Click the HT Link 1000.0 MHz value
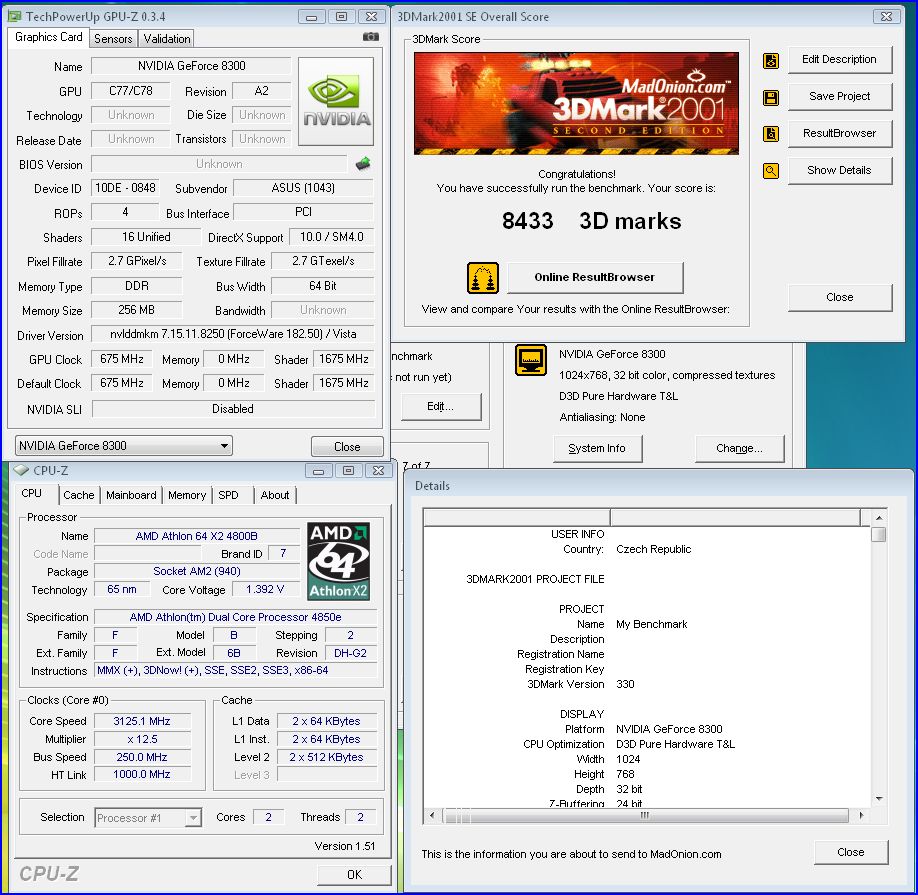This screenshot has height=895, width=918. point(142,774)
